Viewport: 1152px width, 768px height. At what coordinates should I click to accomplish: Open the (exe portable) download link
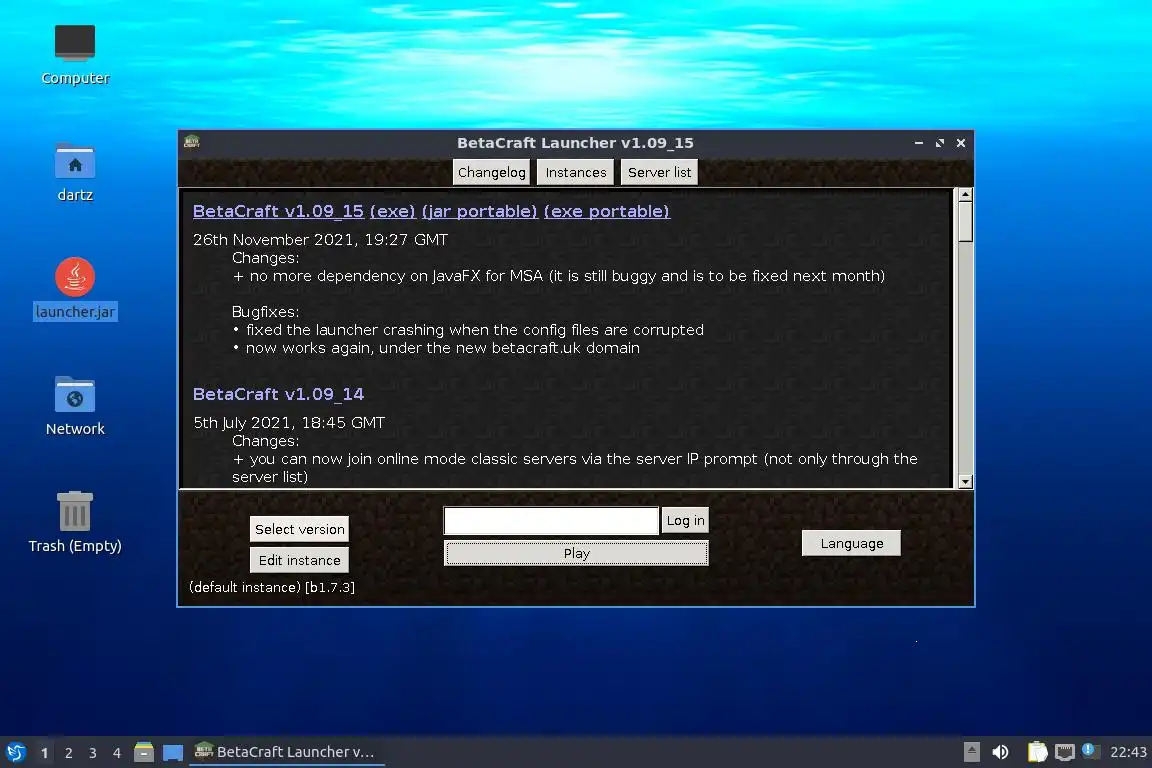pos(607,211)
